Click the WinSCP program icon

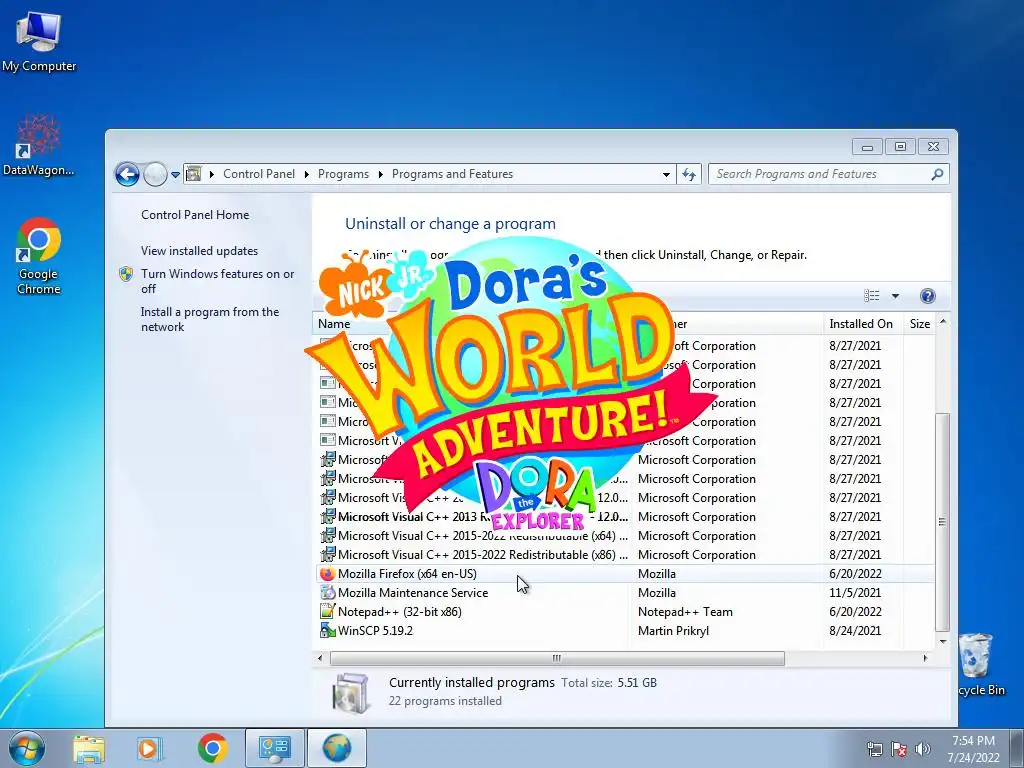tap(327, 631)
